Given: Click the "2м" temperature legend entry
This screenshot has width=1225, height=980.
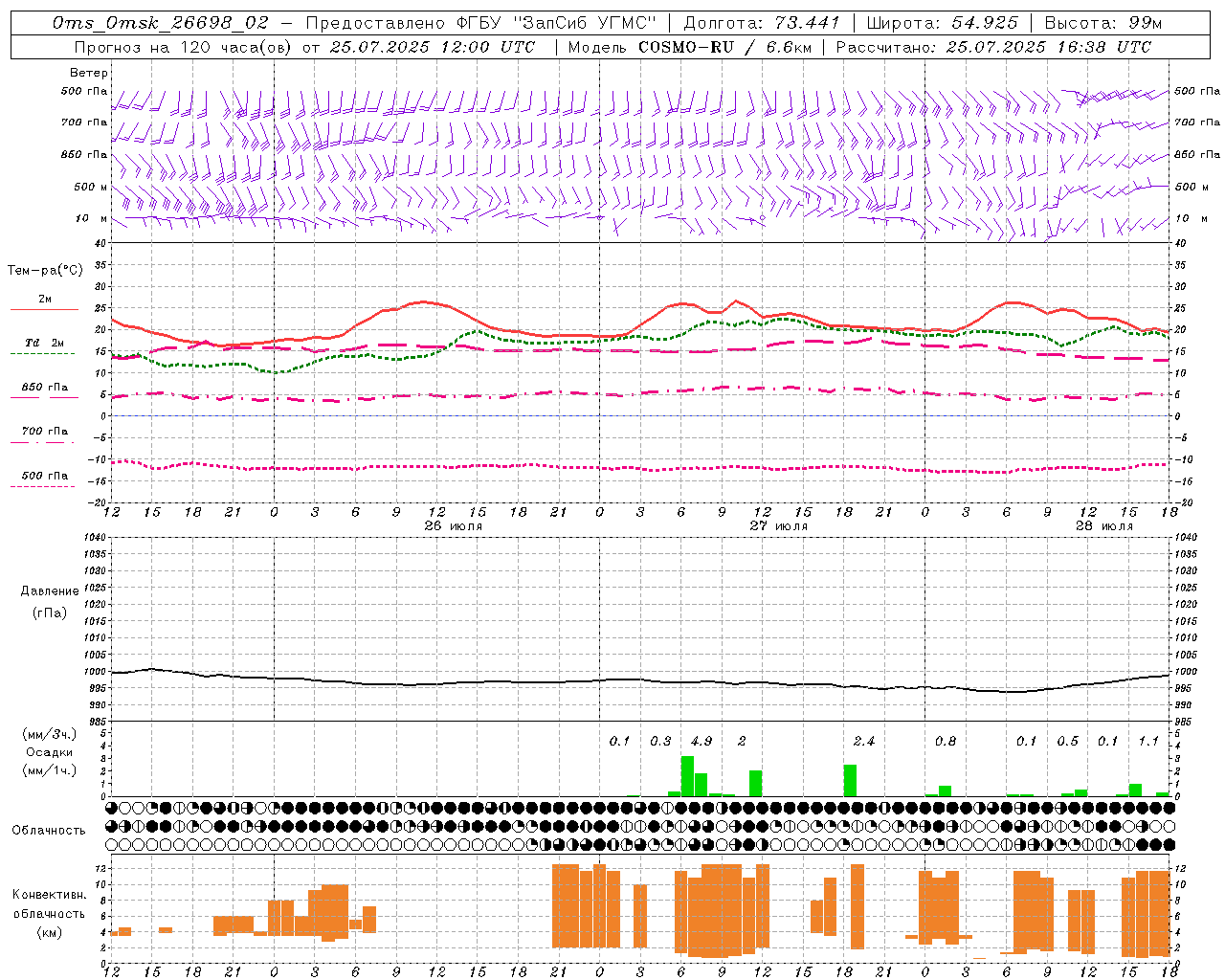Looking at the screenshot, I should 45,300.
